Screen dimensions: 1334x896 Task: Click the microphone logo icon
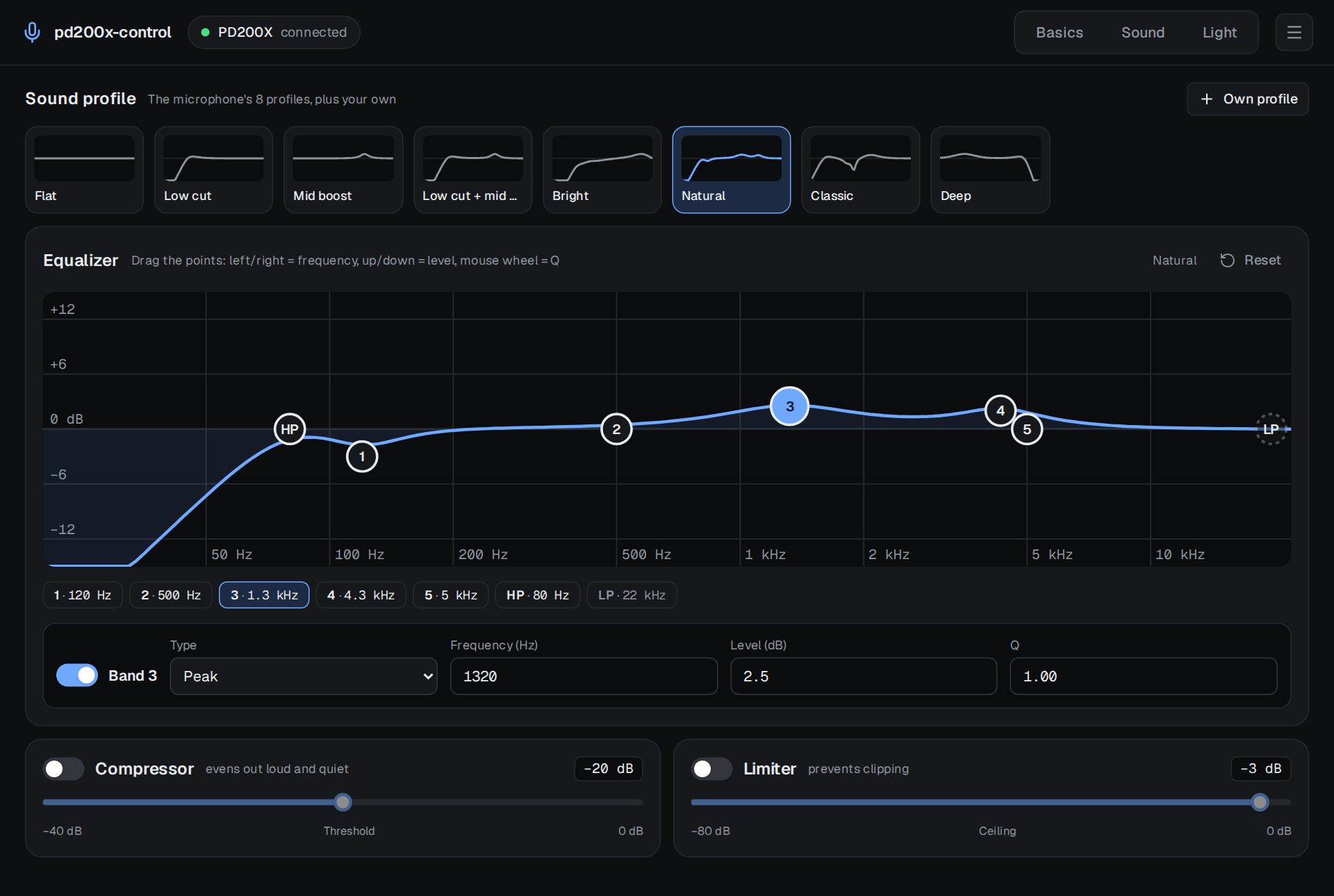click(32, 32)
